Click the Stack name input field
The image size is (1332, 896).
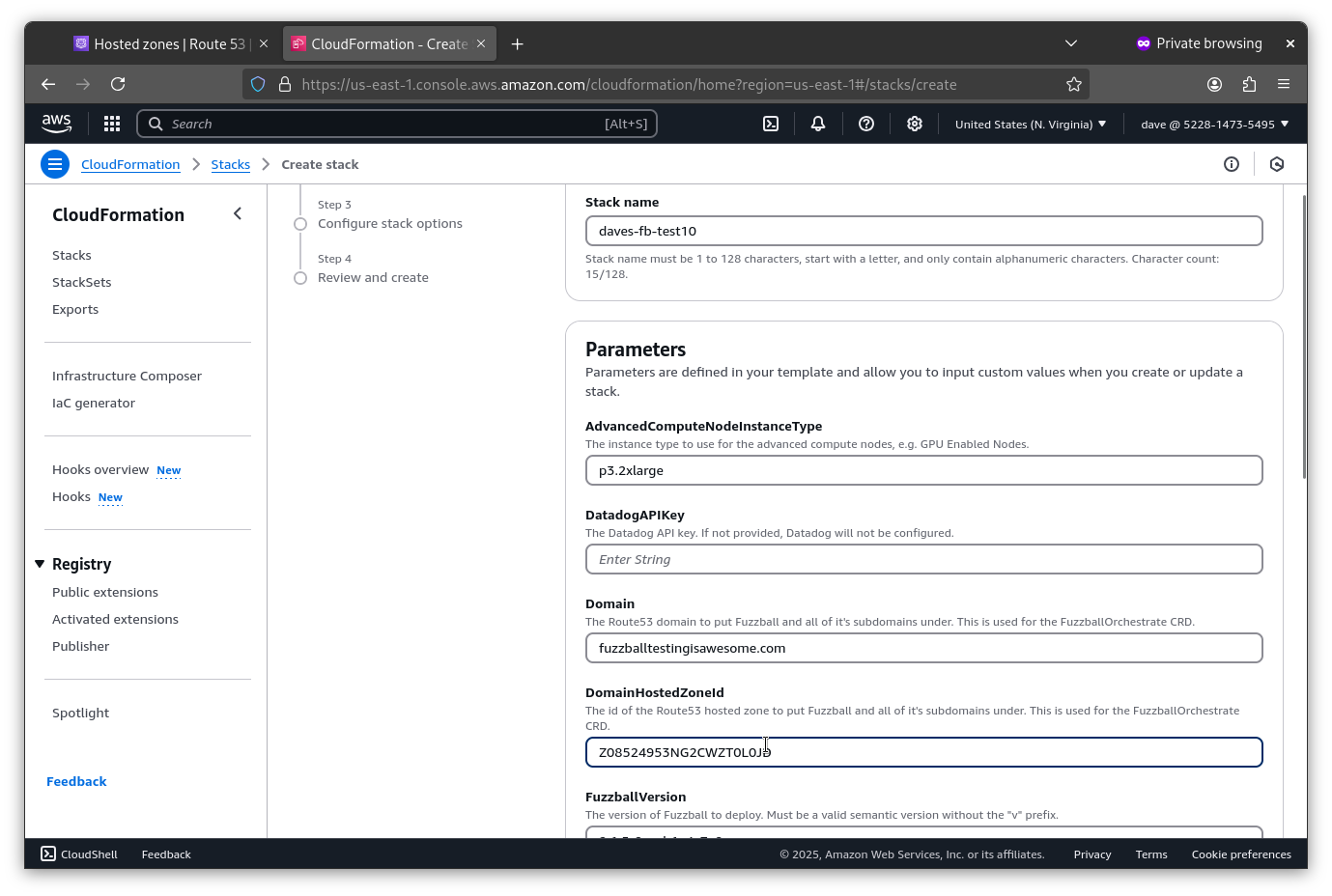point(923,231)
